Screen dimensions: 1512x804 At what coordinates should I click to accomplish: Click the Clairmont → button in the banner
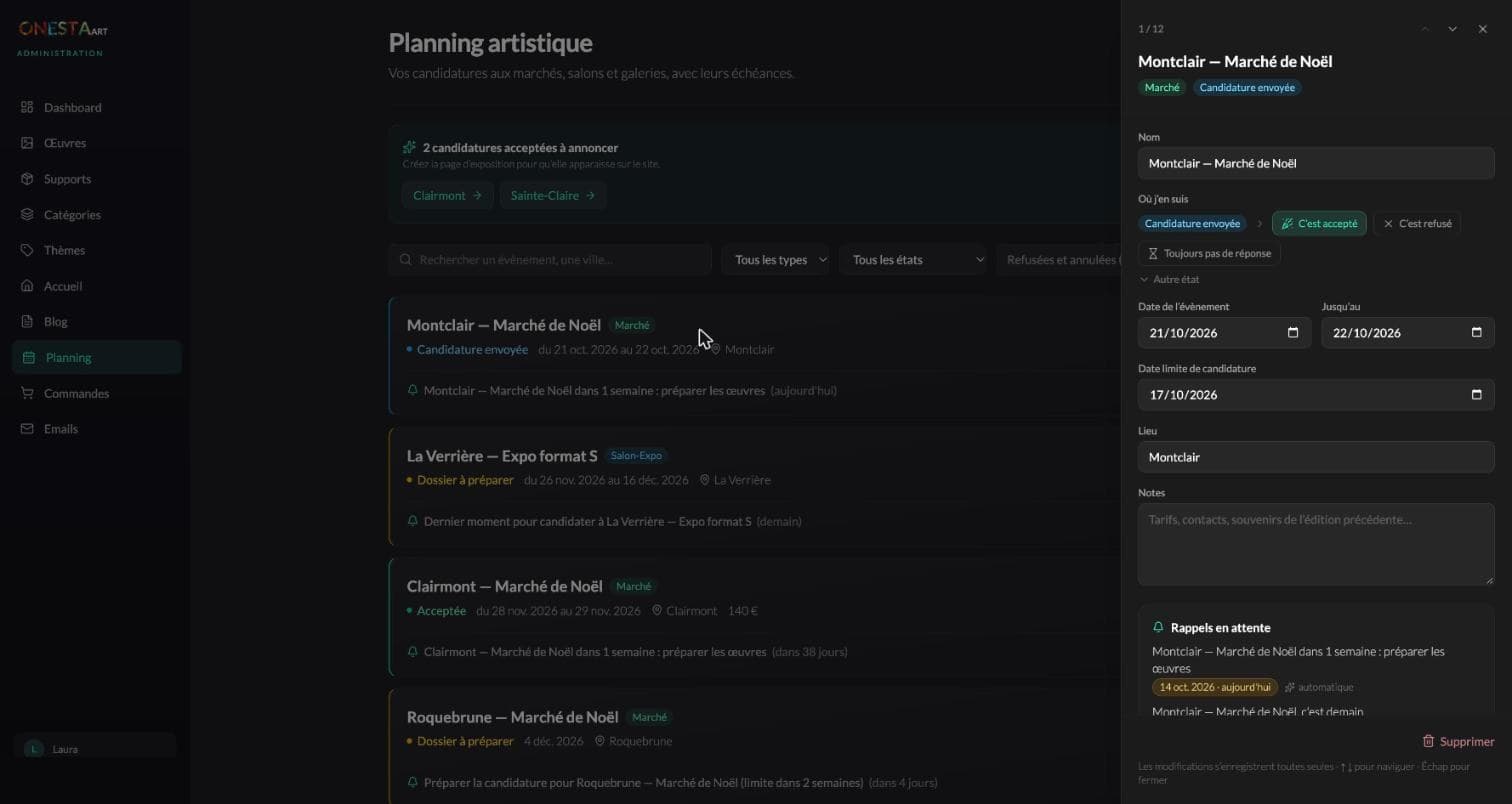pos(447,196)
